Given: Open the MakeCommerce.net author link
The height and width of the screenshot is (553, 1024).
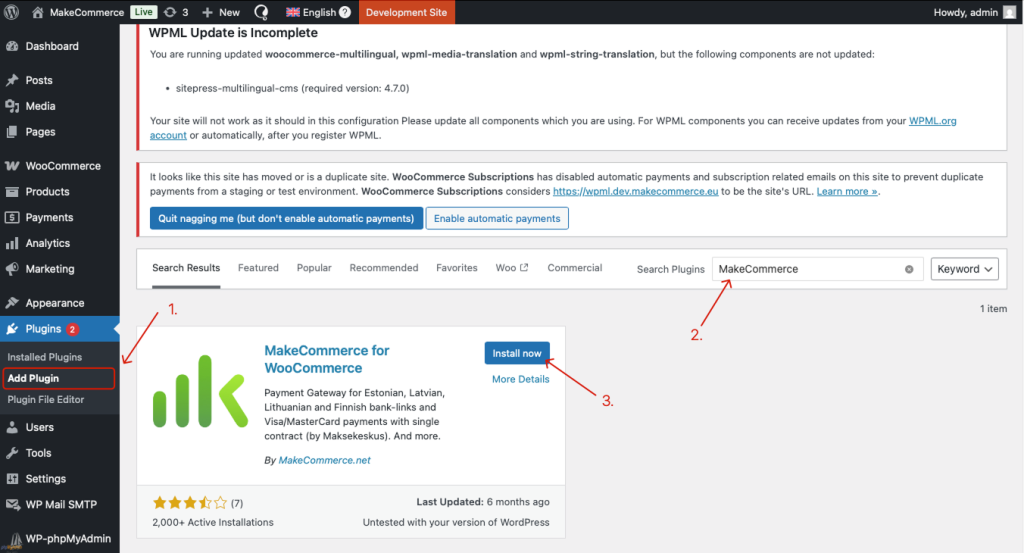Looking at the screenshot, I should click(x=325, y=460).
